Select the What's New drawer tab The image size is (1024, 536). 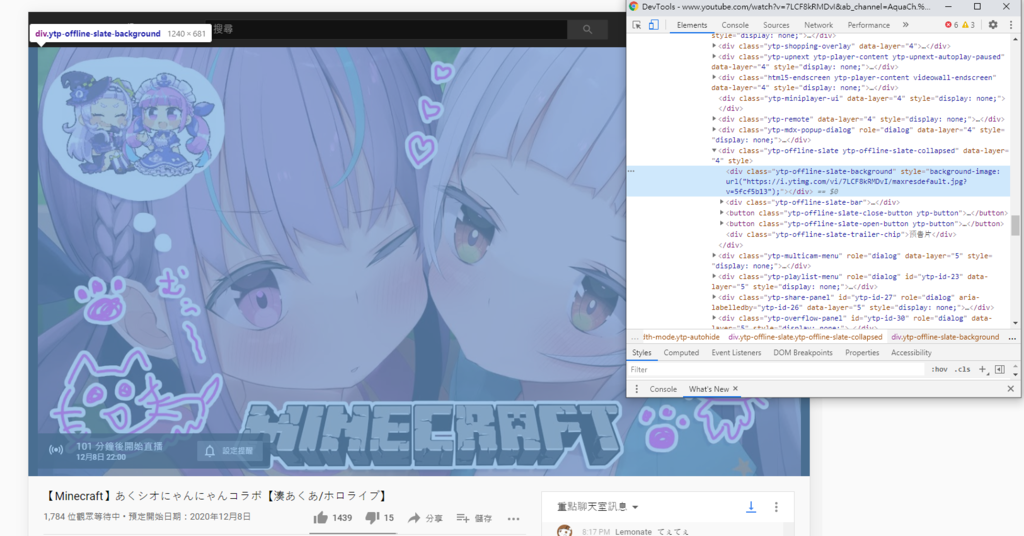pos(709,389)
